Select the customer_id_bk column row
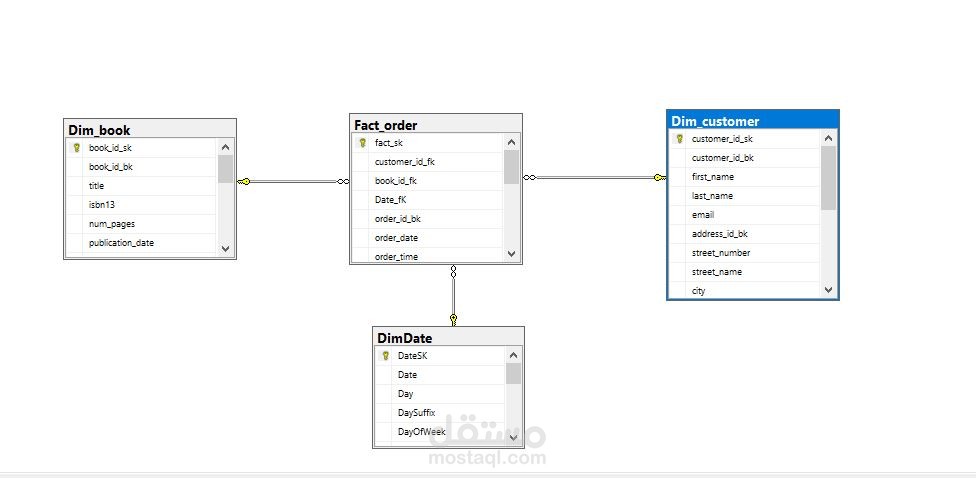 744,158
